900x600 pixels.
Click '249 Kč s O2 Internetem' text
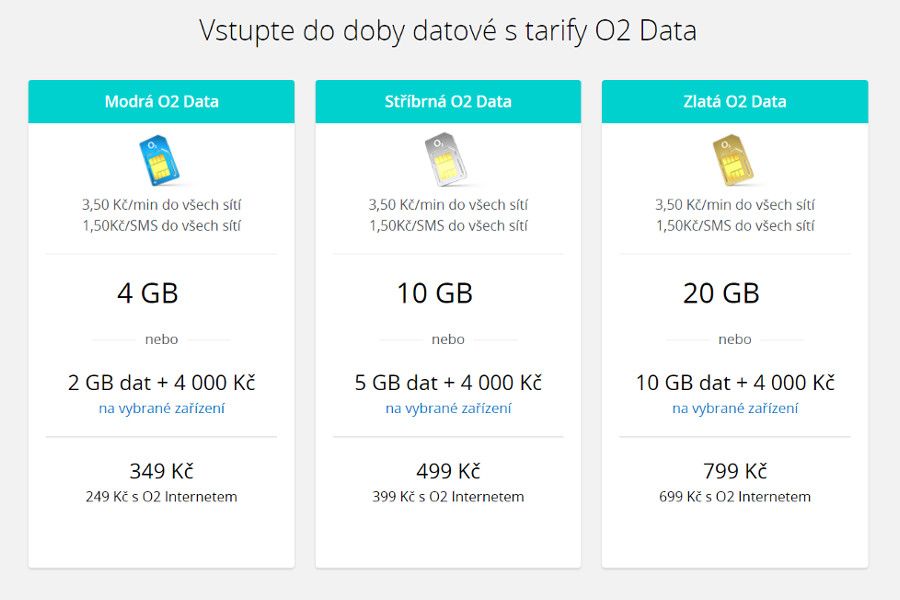pos(161,496)
